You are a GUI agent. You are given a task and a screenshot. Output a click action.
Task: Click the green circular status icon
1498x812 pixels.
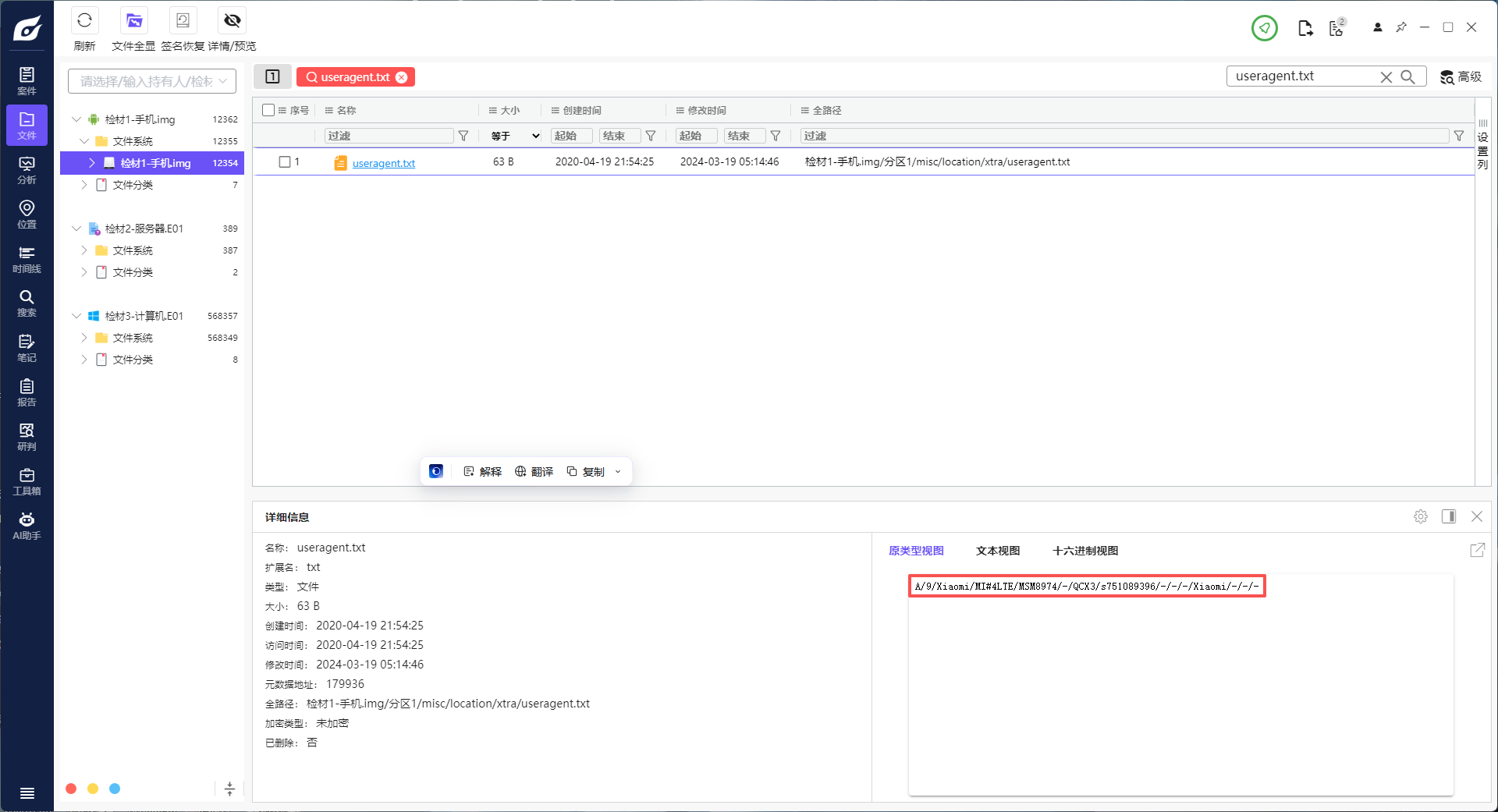pos(1264,28)
